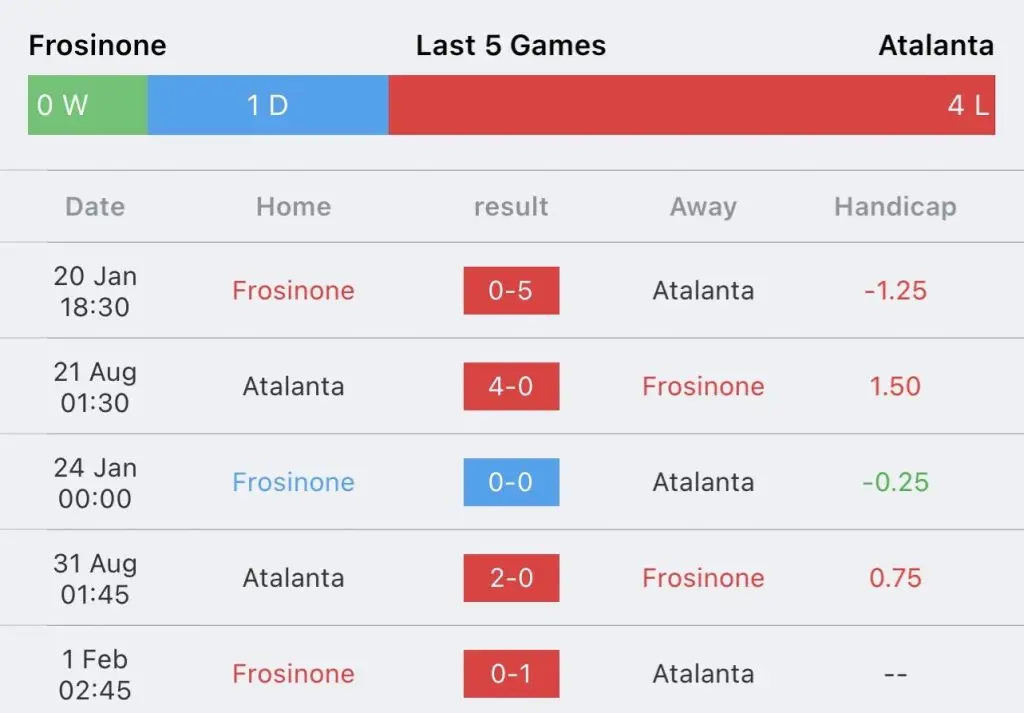This screenshot has width=1024, height=713.
Task: Click the red 4 L bar segment
Action: pyautogui.click(x=692, y=105)
